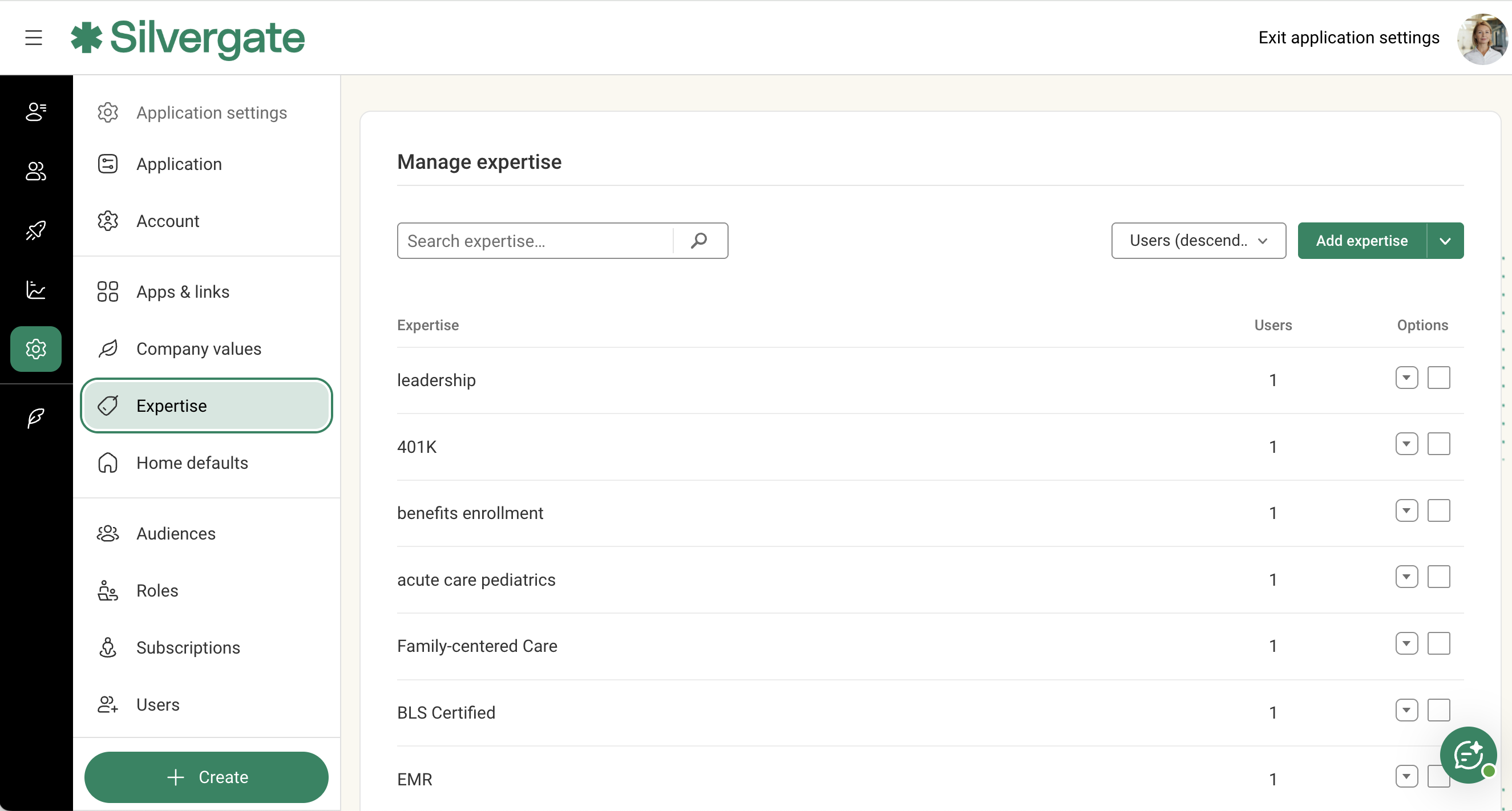Open the feather rail icon
The height and width of the screenshot is (811, 1512).
click(36, 418)
